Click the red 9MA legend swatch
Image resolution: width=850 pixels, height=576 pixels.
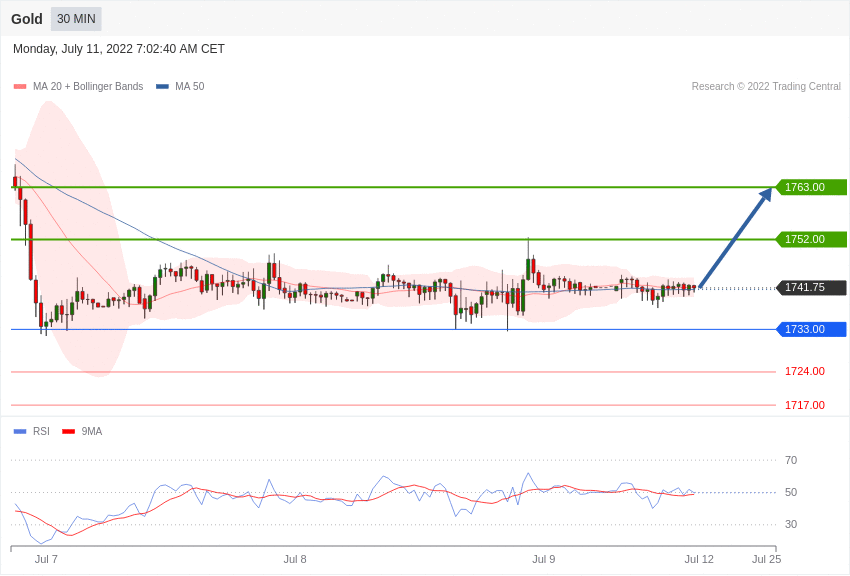click(68, 431)
